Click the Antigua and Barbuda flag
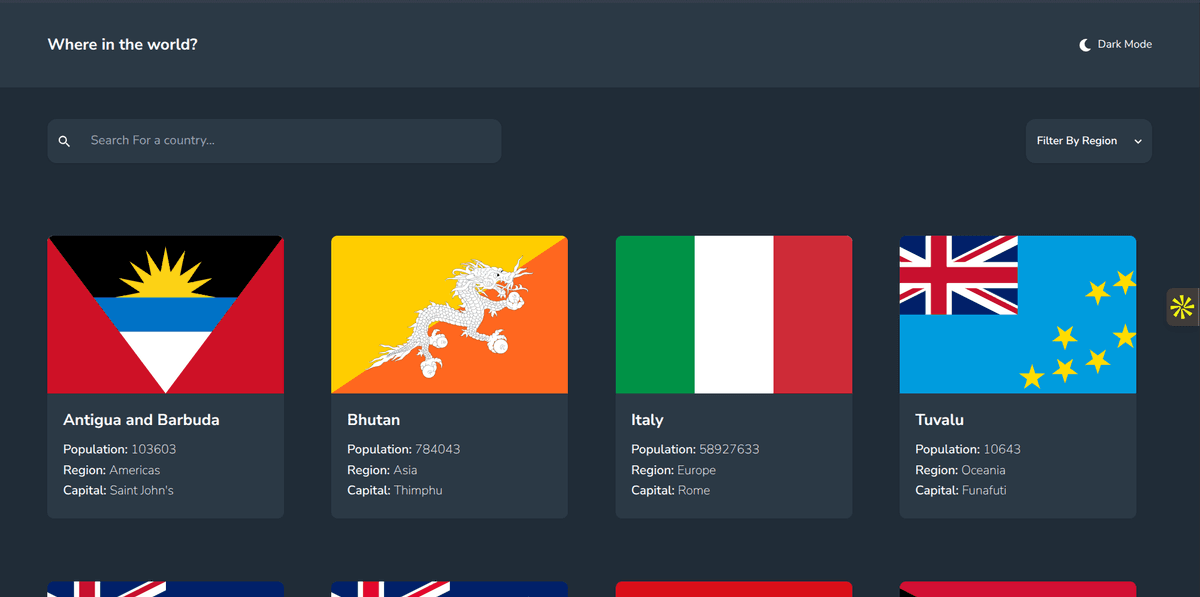Screen dimensions: 1200x597 (x=165, y=313)
